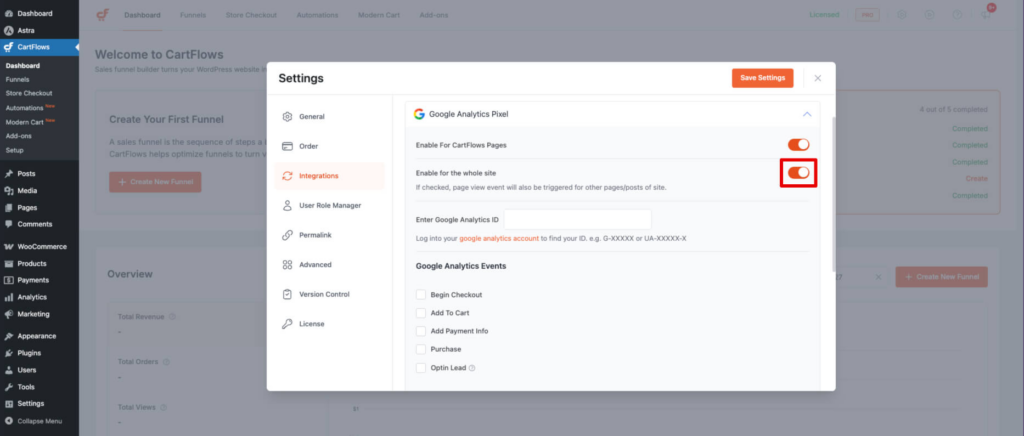
Task: Select the User Role Manager icon
Action: 288,205
